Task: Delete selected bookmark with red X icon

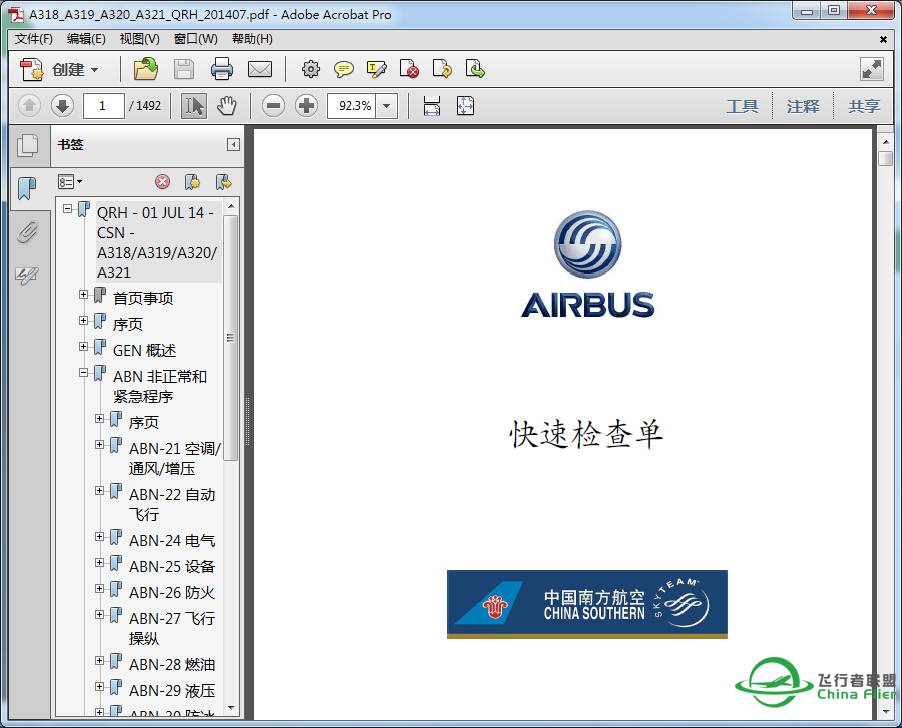Action: point(160,181)
